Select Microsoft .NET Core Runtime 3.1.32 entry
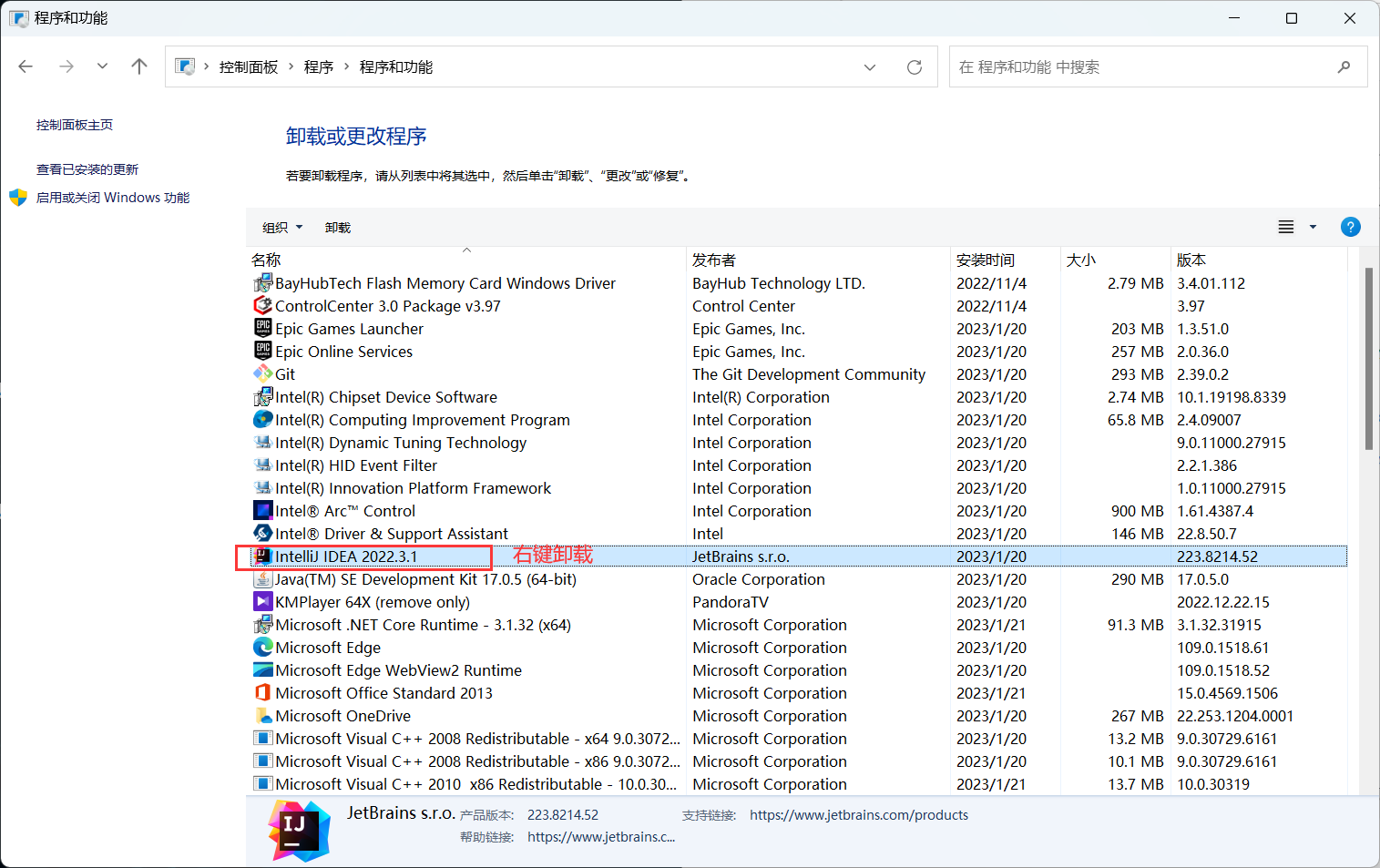Image resolution: width=1380 pixels, height=868 pixels. (x=424, y=625)
